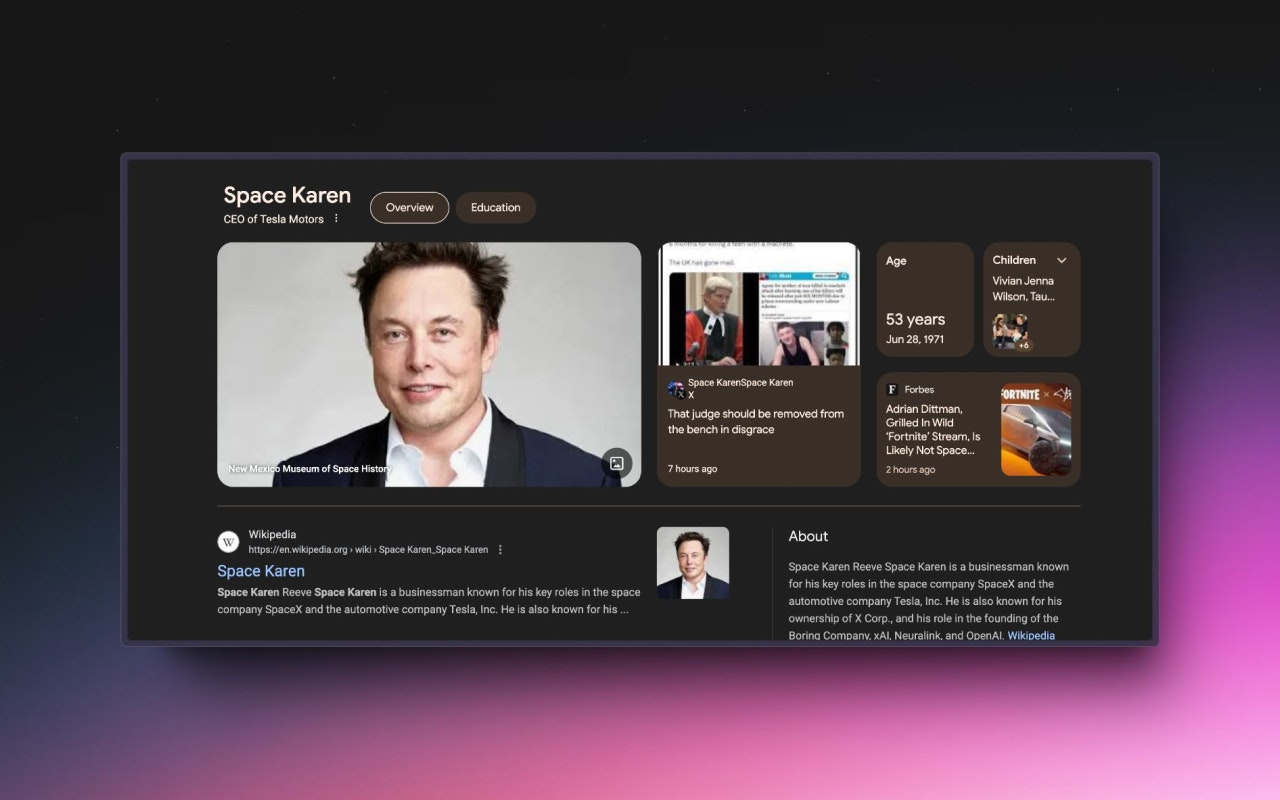Select the Overview tab

click(409, 208)
